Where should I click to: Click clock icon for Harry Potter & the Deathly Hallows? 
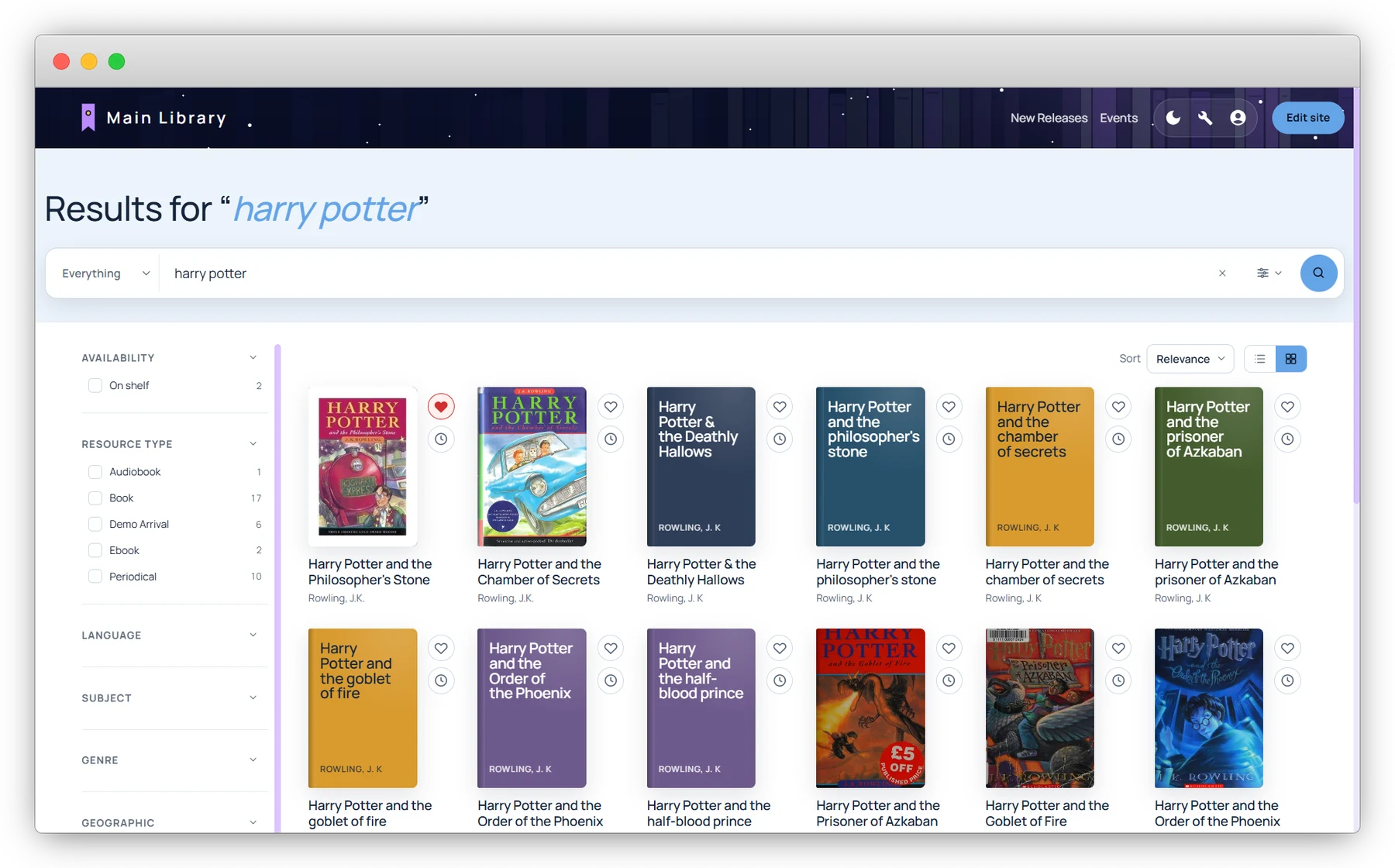(x=780, y=439)
